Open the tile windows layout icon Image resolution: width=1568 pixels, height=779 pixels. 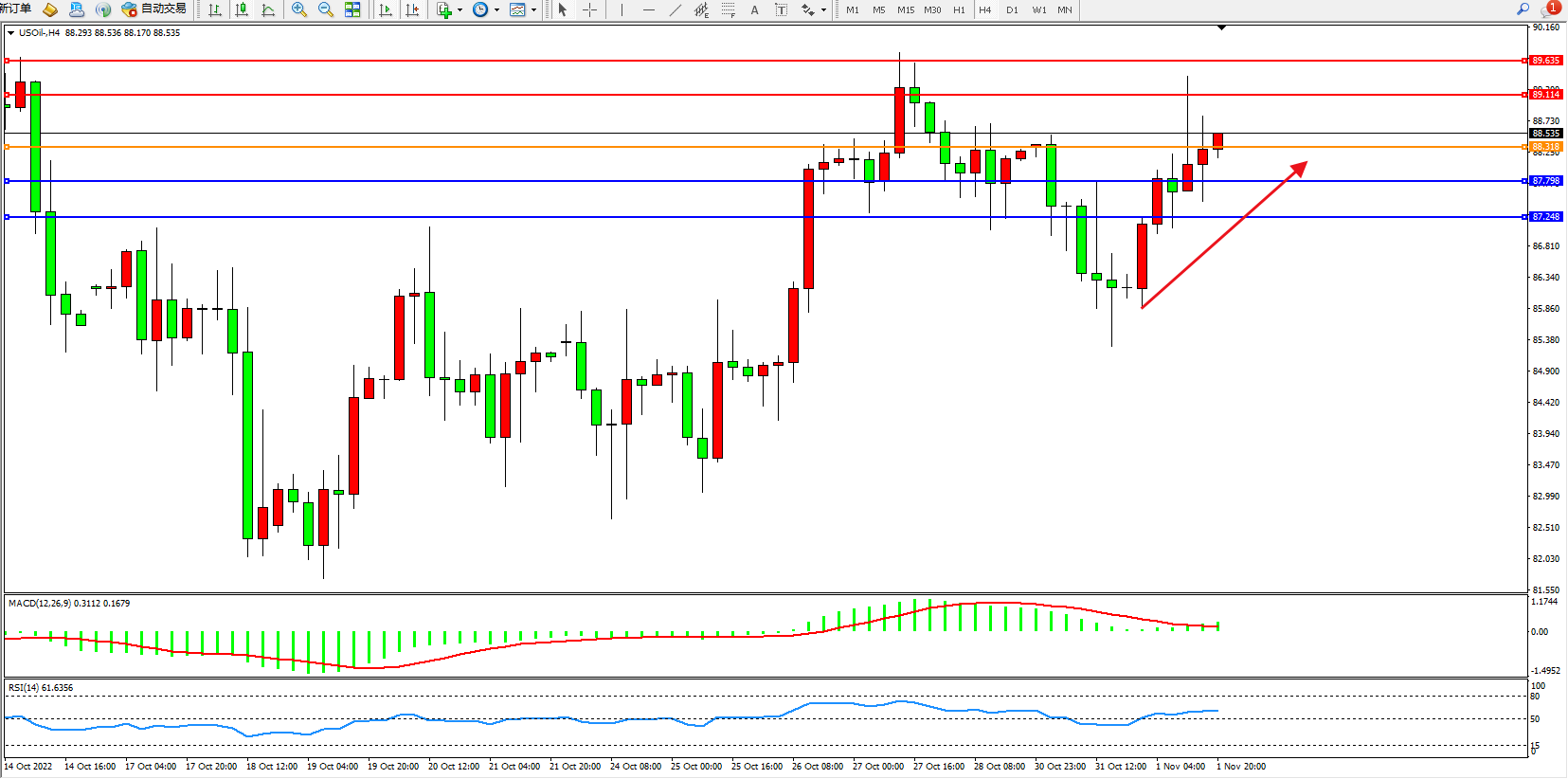click(352, 9)
